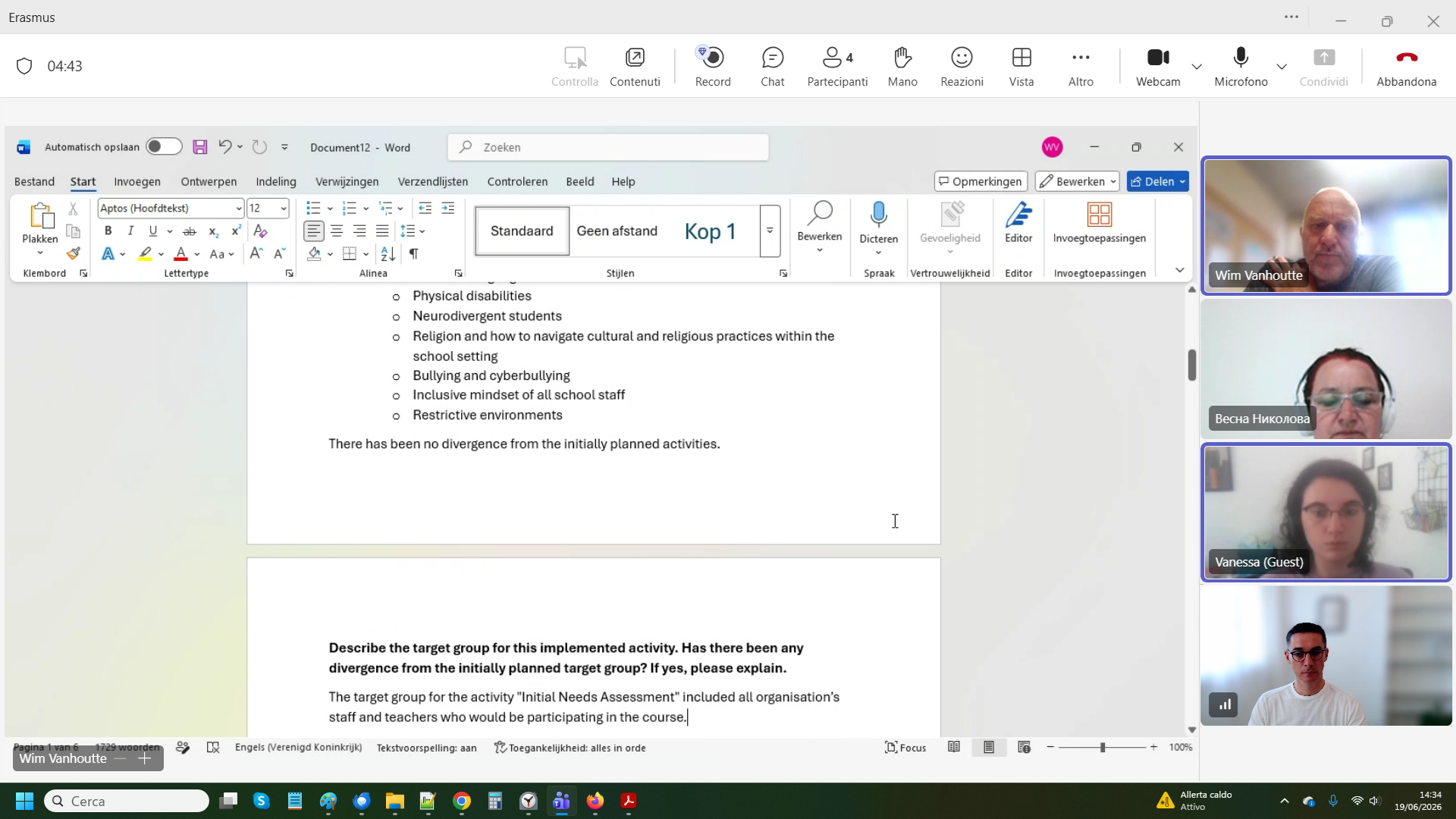Image resolution: width=1456 pixels, height=819 pixels.
Task: Open font name dropdown Aptos (Hoofdtekst)
Action: (x=239, y=208)
